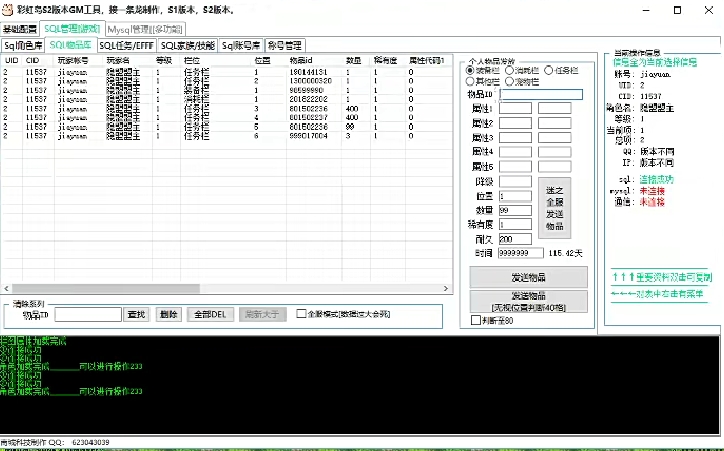Click the 时间 field showing 9999999
Image resolution: width=724 pixels, height=451 pixels.
[x=521, y=253]
